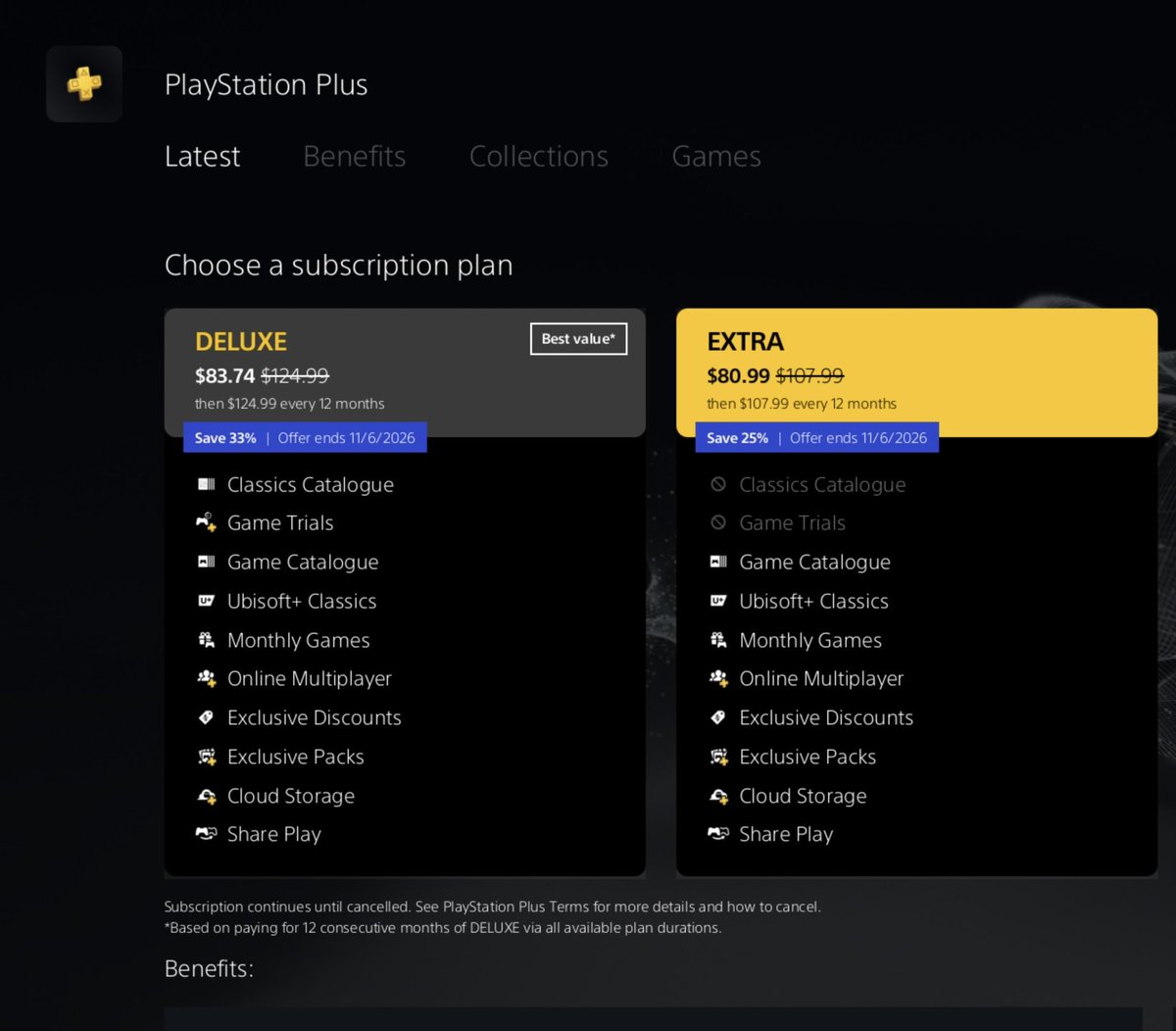Click 'then $107.99 every 12 months' text

pos(802,404)
